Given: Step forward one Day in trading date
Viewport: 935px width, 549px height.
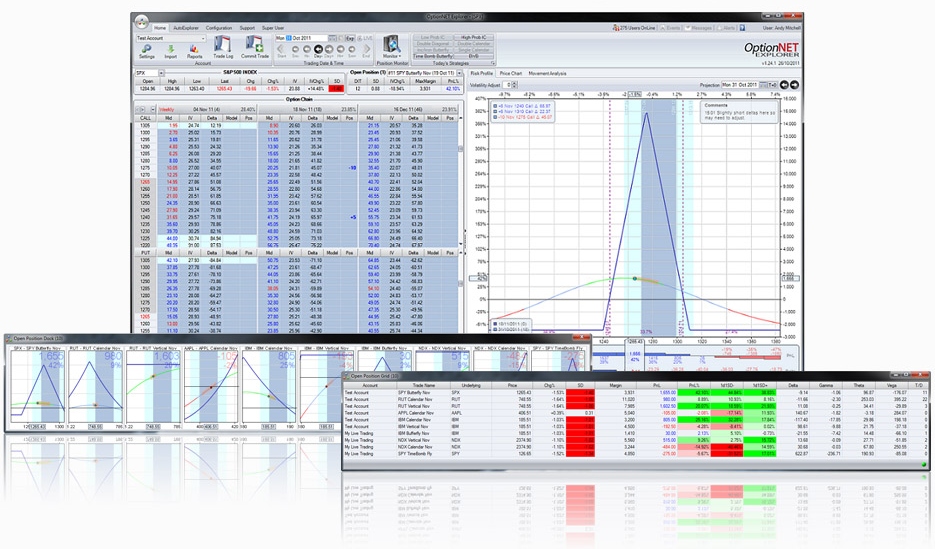Looking at the screenshot, I should click(x=329, y=51).
